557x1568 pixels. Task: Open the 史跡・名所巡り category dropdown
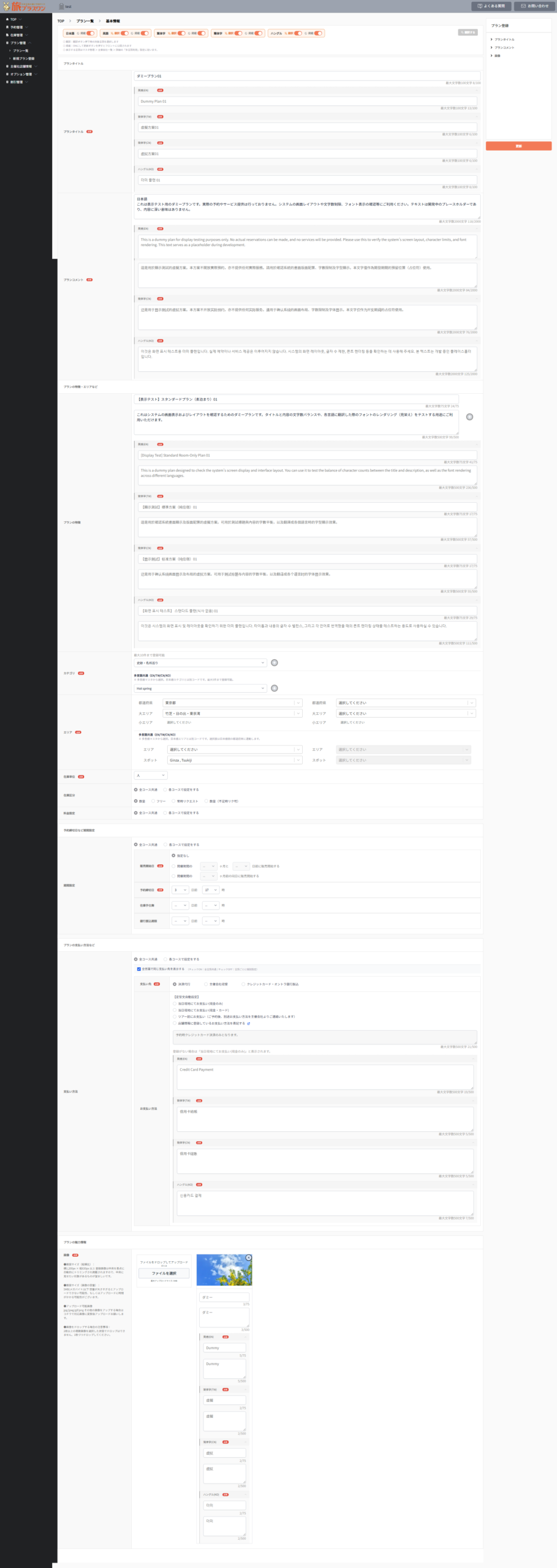200,663
